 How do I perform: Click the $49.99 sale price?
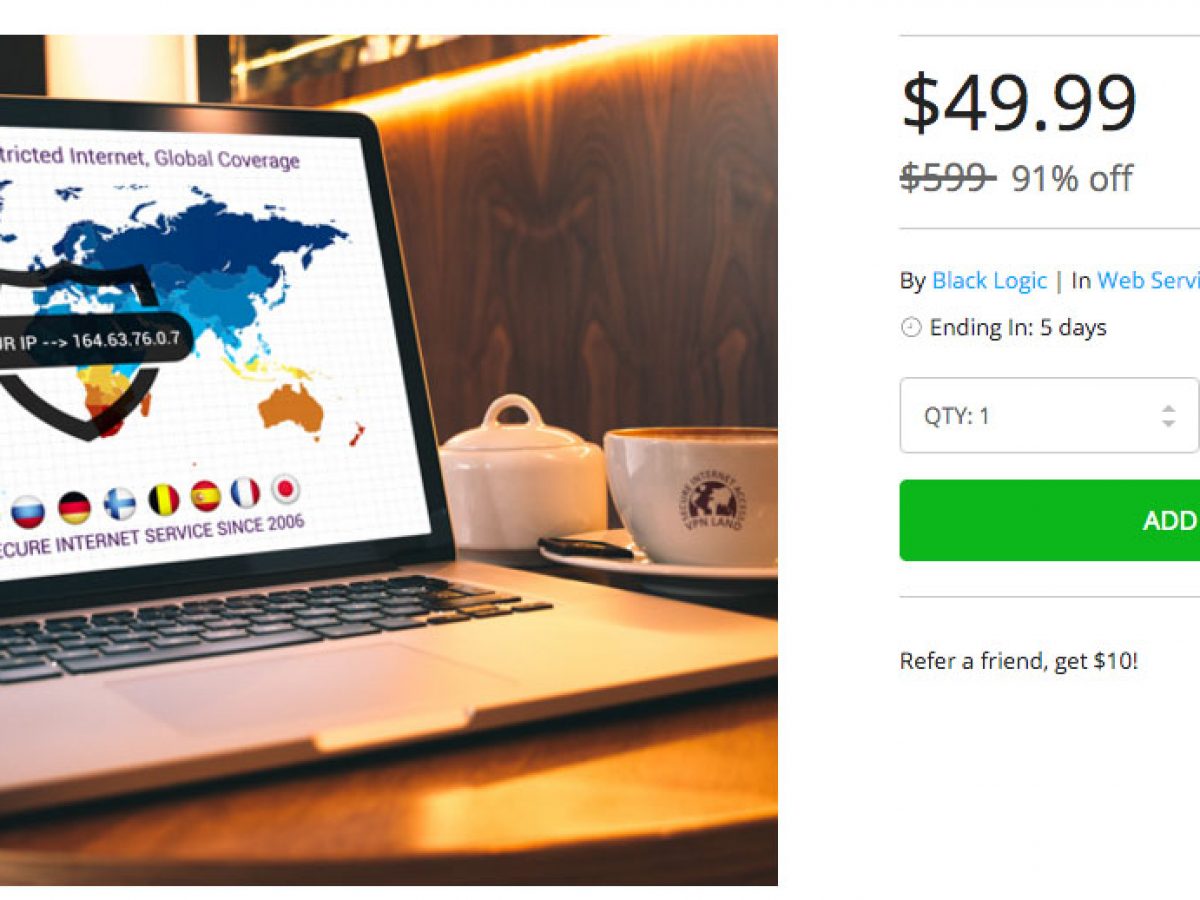coord(1018,103)
